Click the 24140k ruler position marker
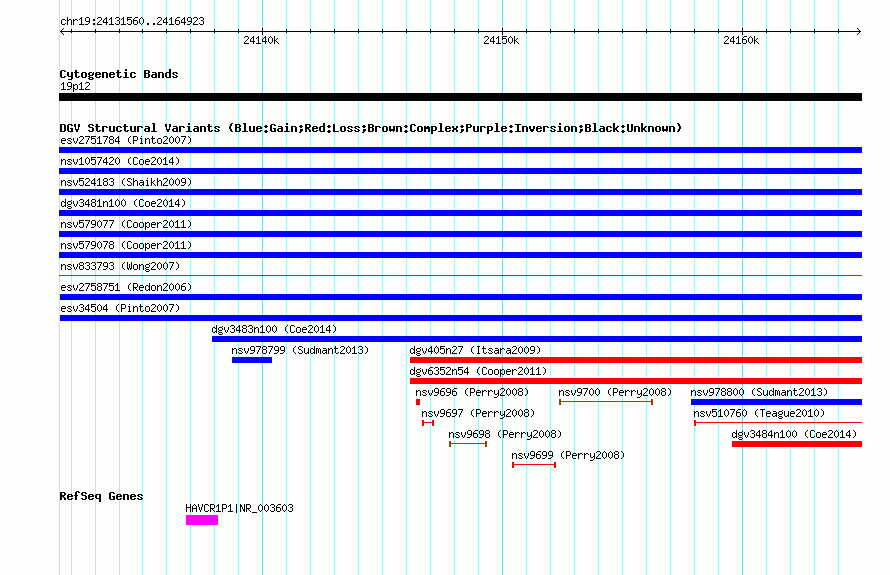The width and height of the screenshot is (890, 575). pyautogui.click(x=261, y=40)
